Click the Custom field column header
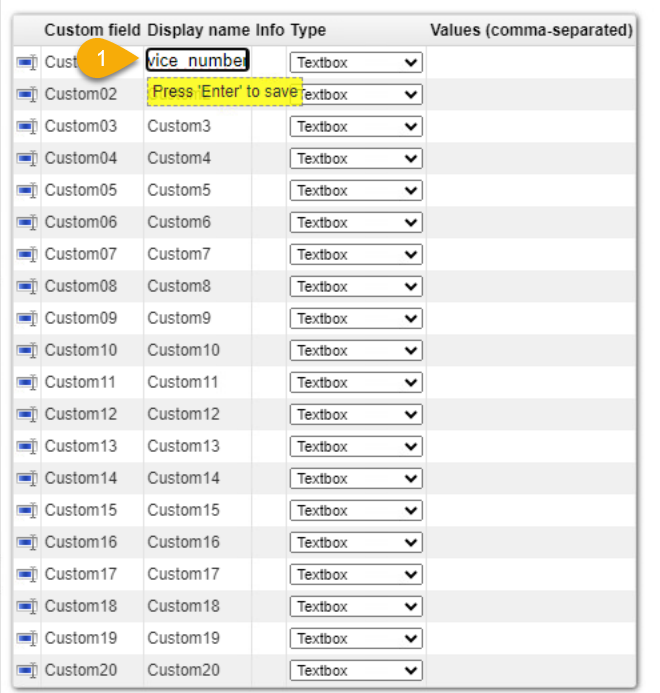 point(92,30)
